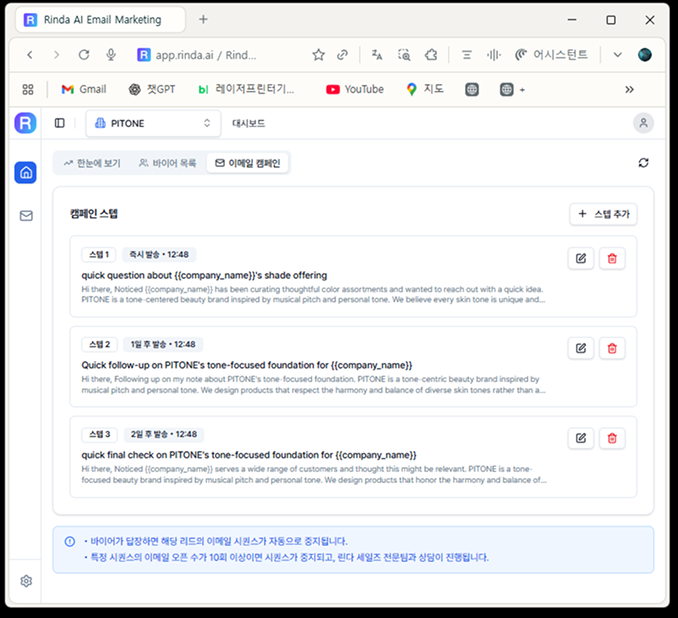
Task: Open a new browser tab with plus
Action: pos(203,19)
